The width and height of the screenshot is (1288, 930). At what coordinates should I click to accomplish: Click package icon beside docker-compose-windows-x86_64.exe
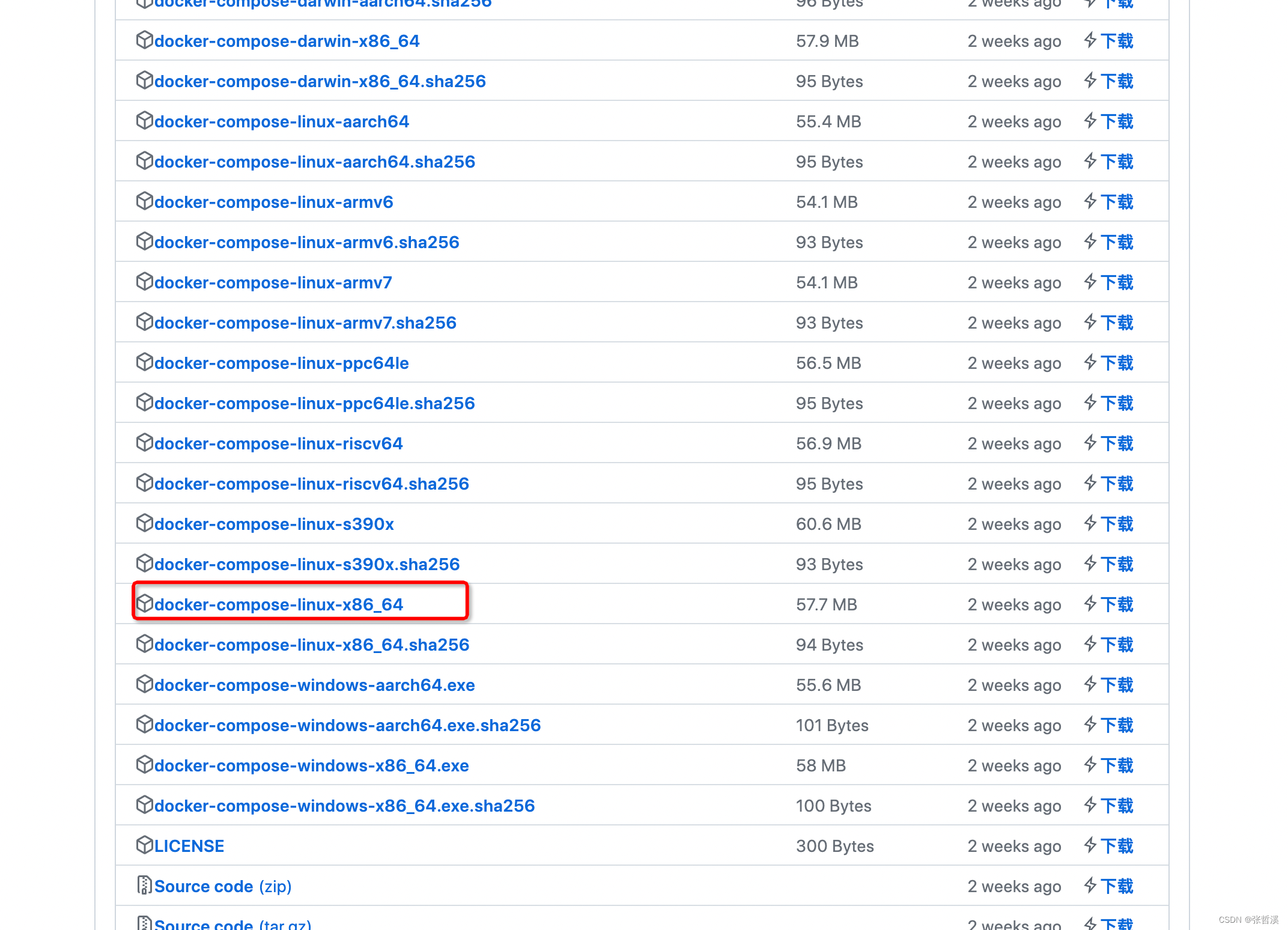click(145, 764)
